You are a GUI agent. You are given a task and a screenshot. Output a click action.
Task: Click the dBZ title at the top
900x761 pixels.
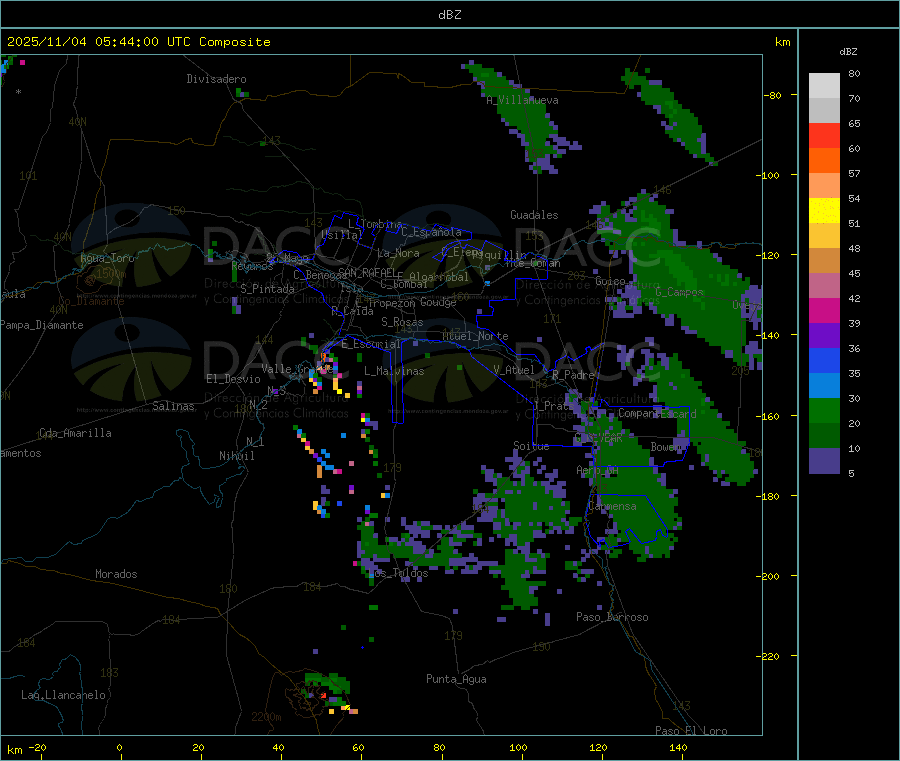pyautogui.click(x=449, y=15)
